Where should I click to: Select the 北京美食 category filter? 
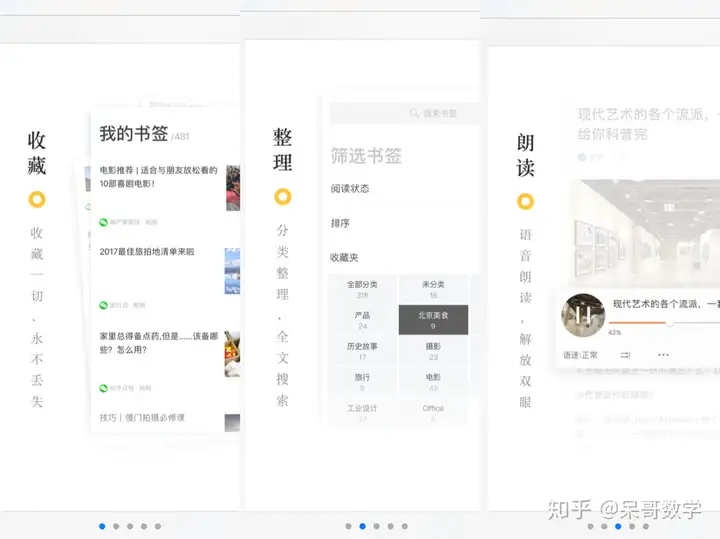[433, 320]
